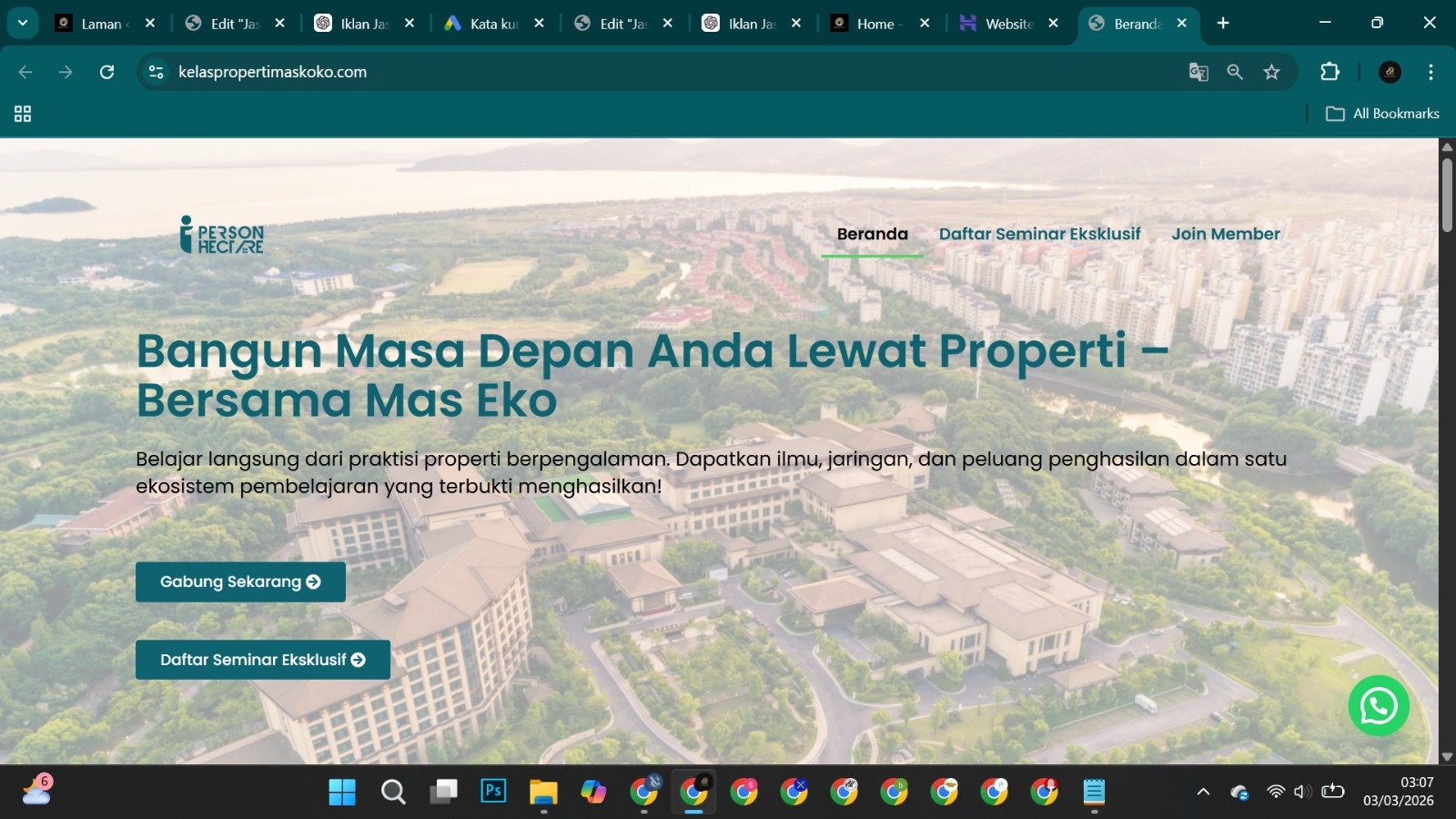The width and height of the screenshot is (1456, 819).
Task: Select the Daftar Seminar Eksklusif menu item
Action: 1039,234
